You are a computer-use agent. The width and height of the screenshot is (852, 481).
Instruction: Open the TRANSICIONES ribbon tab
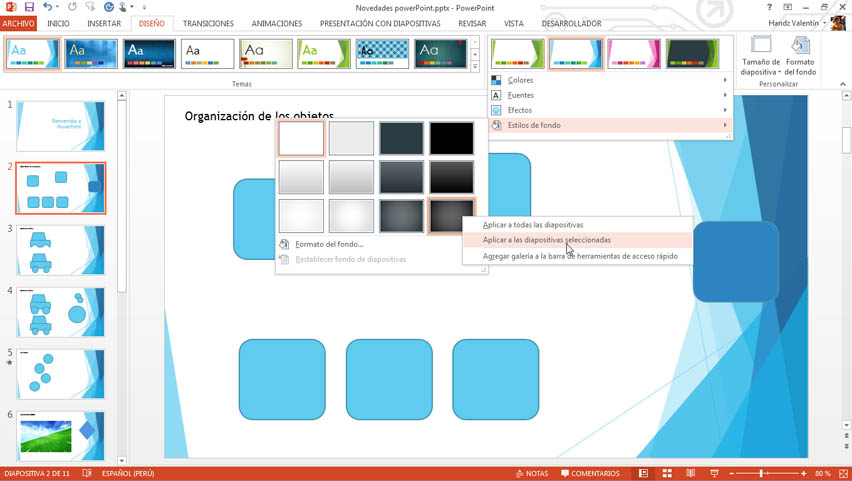tap(208, 23)
